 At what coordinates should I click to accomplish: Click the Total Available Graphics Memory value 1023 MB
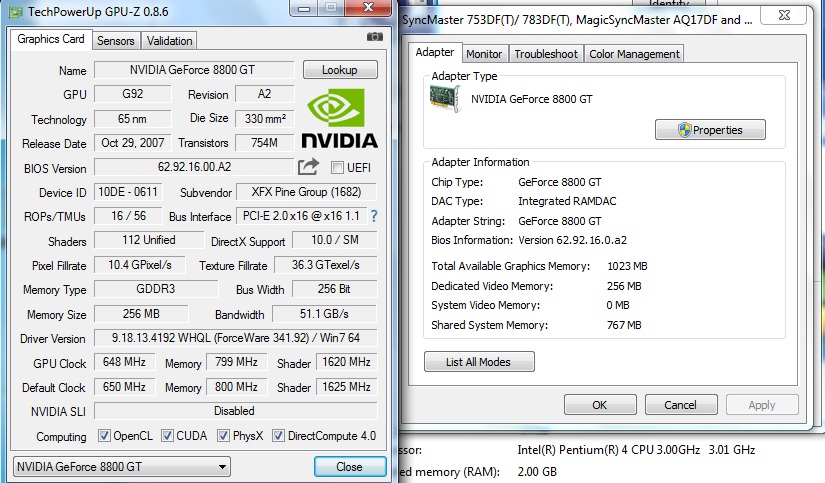(627, 266)
